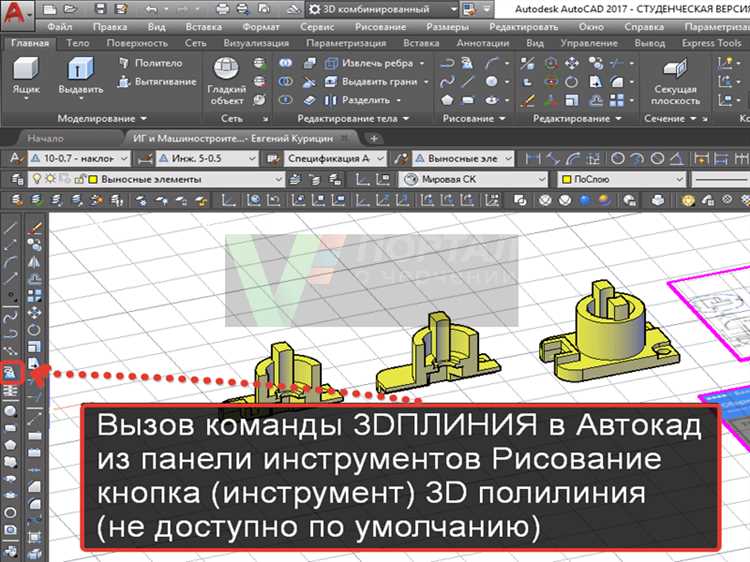Switch to the Поверхность ribbon tab
This screenshot has height=562, width=750.
[x=137, y=43]
